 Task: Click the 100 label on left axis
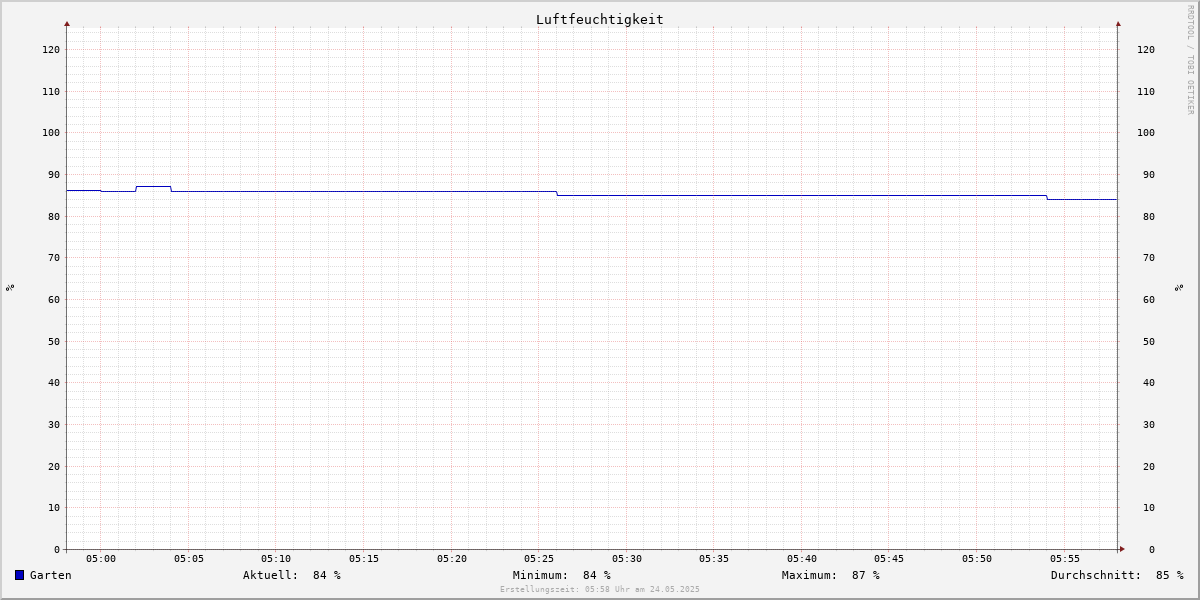pyautogui.click(x=51, y=132)
